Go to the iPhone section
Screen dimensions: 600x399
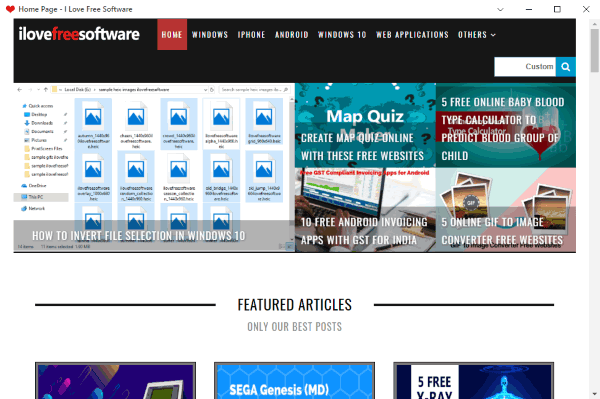[x=251, y=35]
